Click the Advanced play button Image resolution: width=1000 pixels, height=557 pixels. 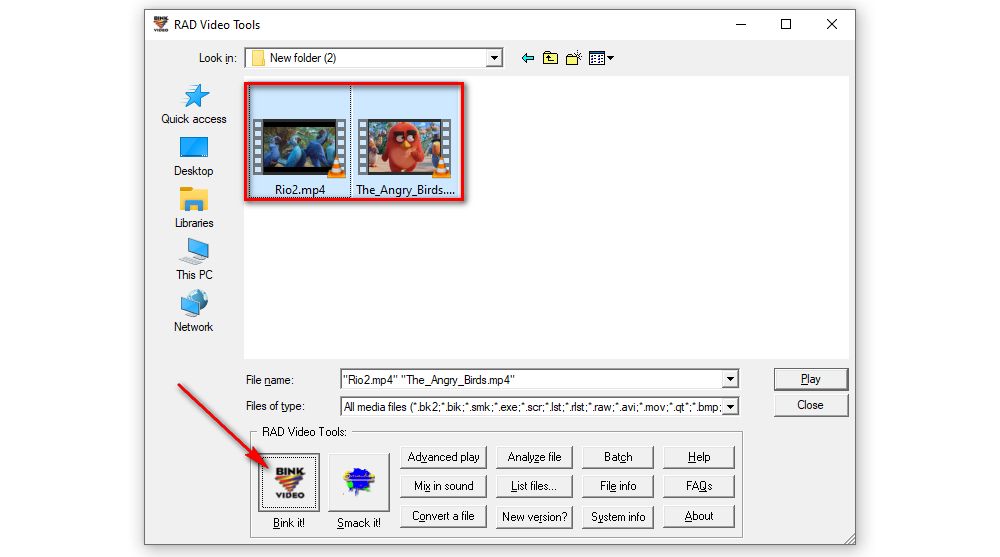click(x=443, y=457)
